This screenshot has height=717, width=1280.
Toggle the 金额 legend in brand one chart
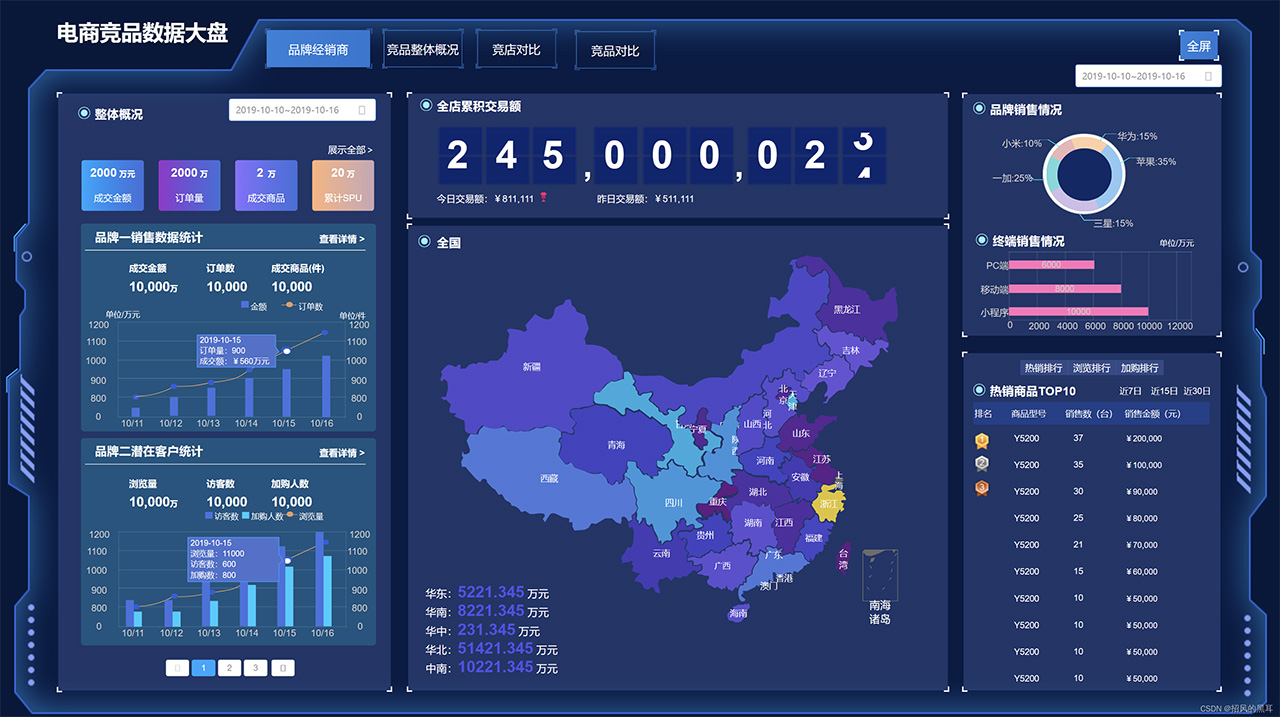pyautogui.click(x=254, y=306)
